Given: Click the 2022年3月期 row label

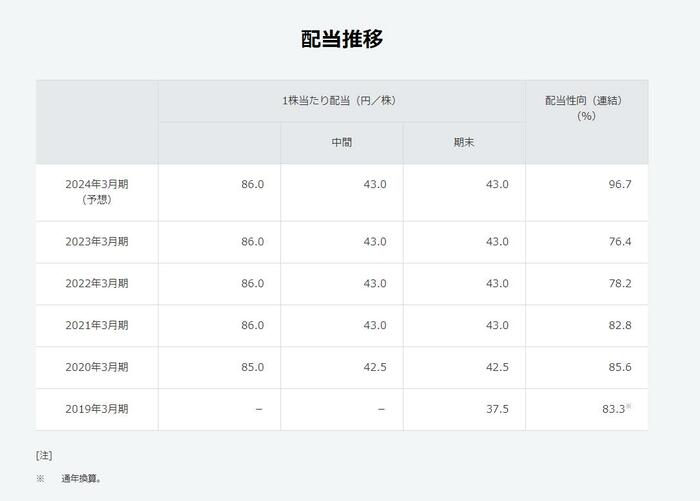Looking at the screenshot, I should [97, 284].
